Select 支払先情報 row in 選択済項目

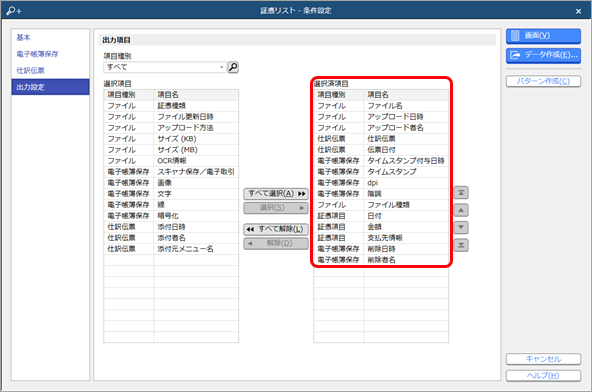(x=381, y=238)
